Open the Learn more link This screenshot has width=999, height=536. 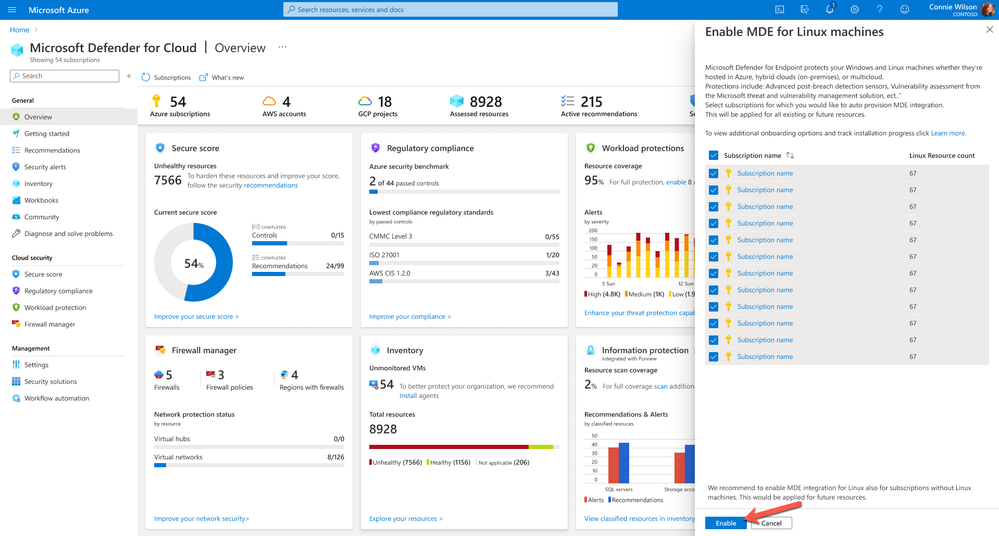click(x=948, y=133)
